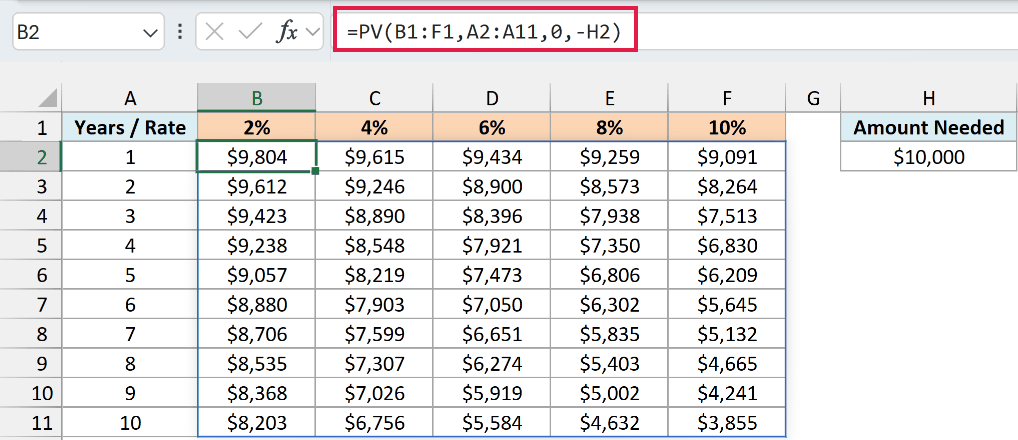
Task: Click the 8% rate header cell
Action: (610, 127)
